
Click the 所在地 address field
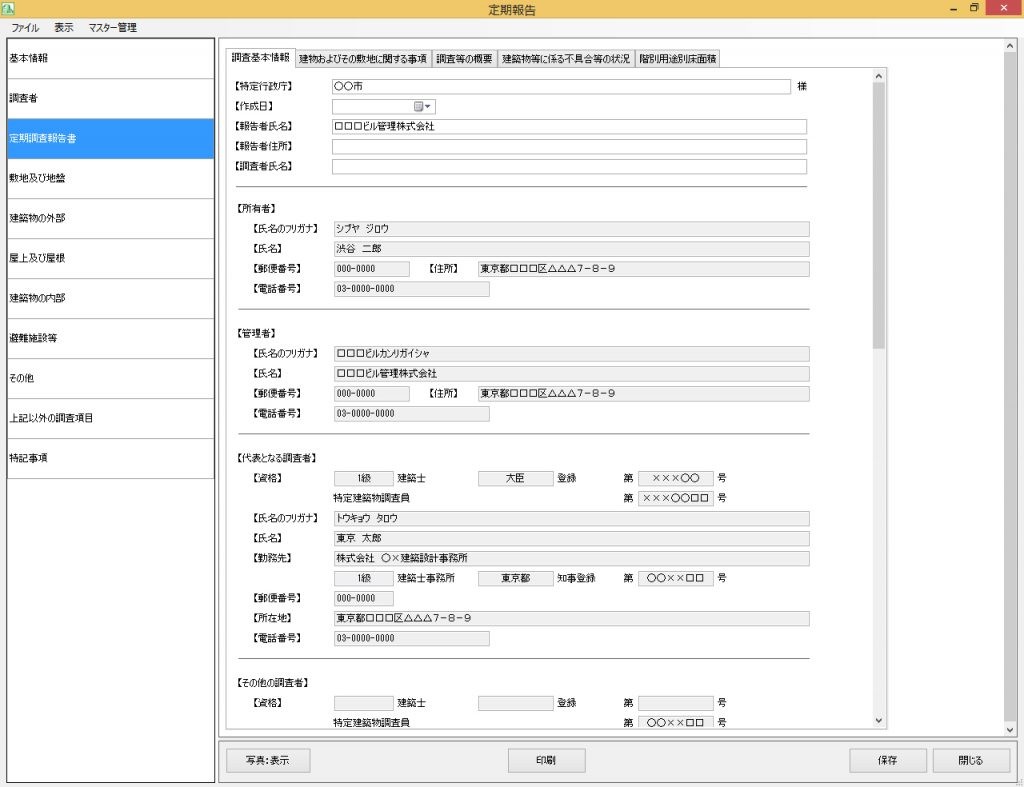(x=571, y=618)
